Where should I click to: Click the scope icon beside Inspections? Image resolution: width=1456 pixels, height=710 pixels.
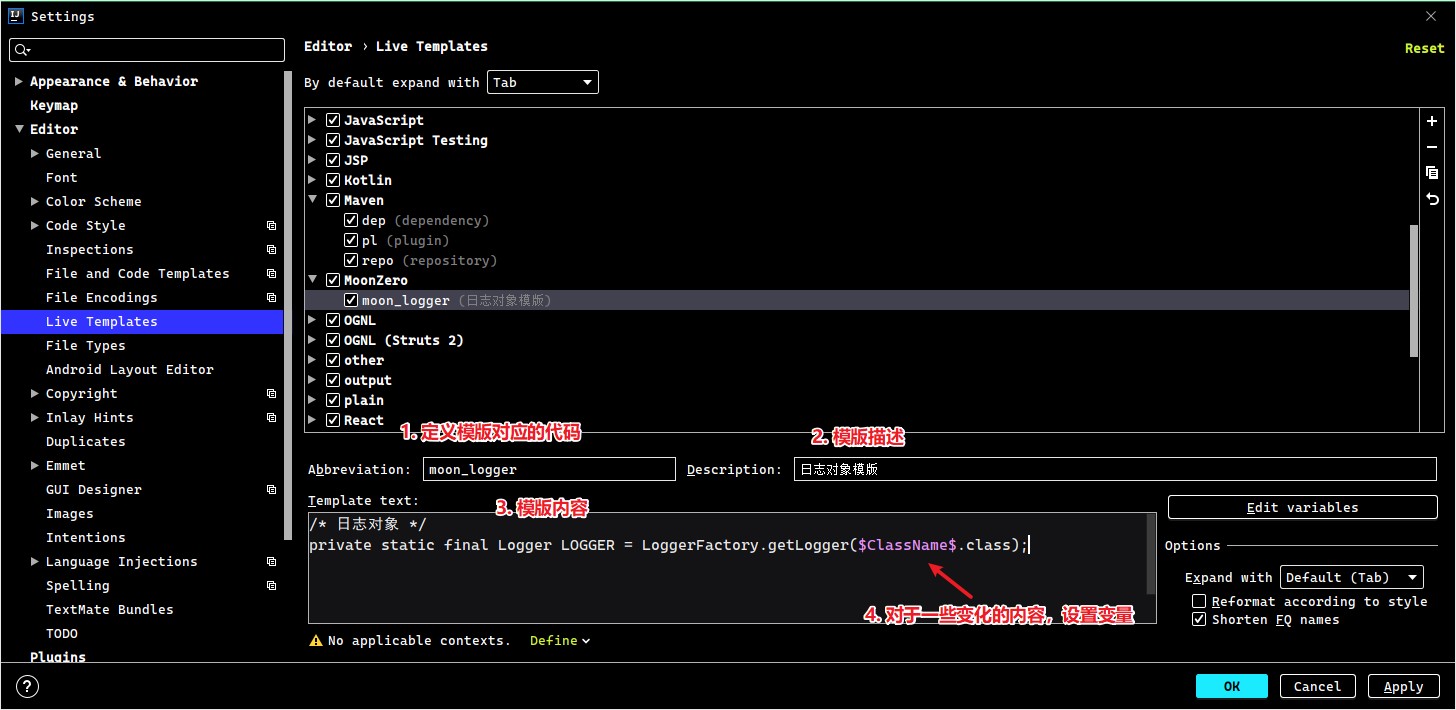tap(271, 250)
